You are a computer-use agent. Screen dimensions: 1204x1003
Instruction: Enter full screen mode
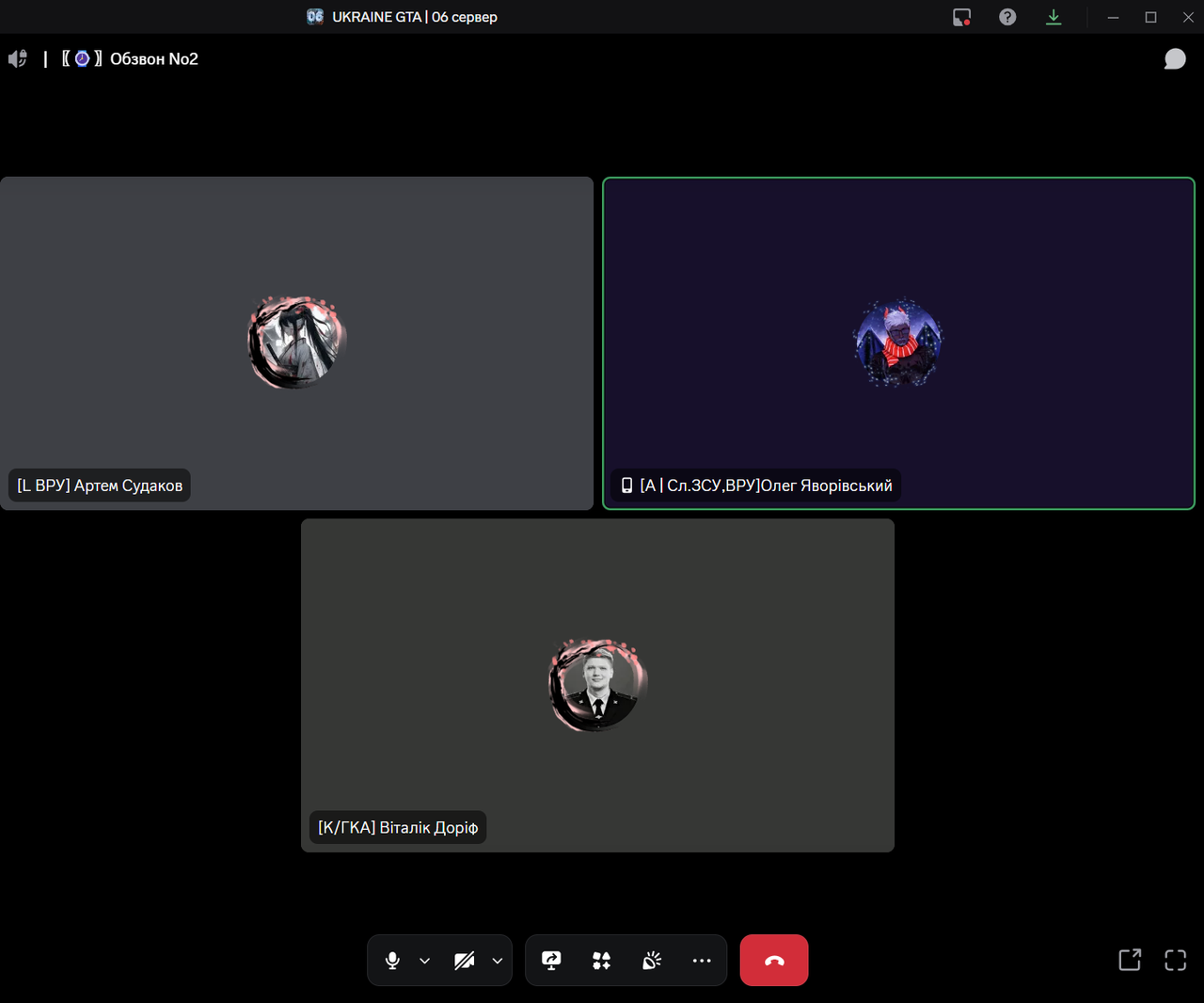1176,960
